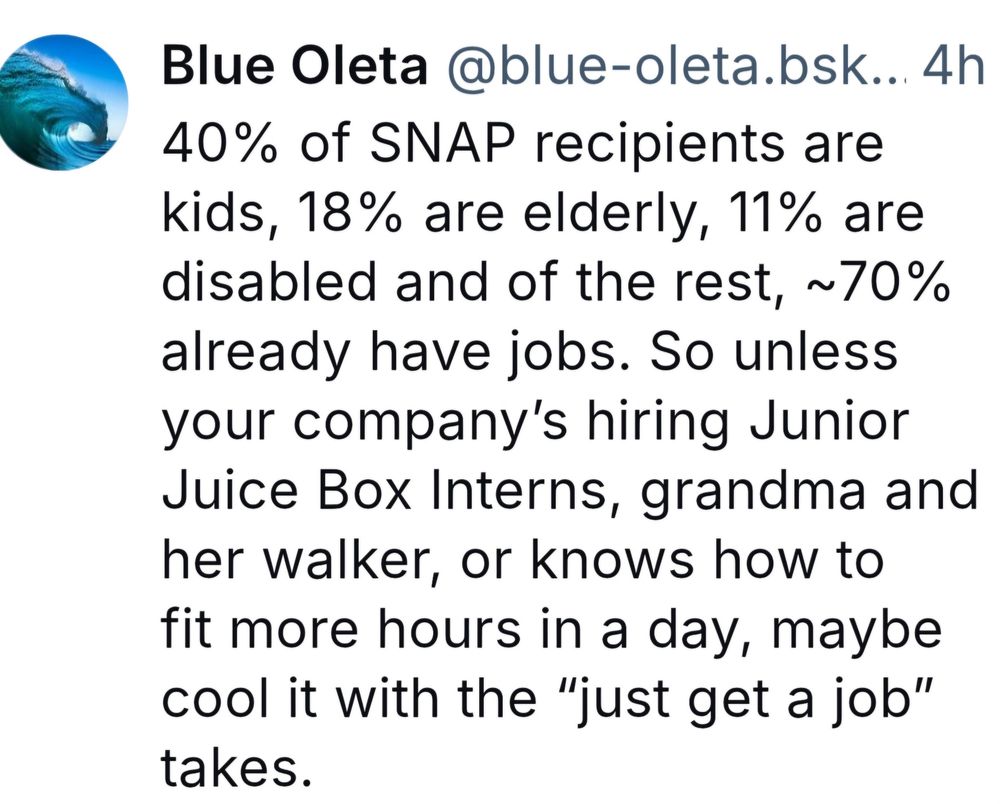Click "her walker" in the post text
This screenshot has width=1000, height=804.
299,561
